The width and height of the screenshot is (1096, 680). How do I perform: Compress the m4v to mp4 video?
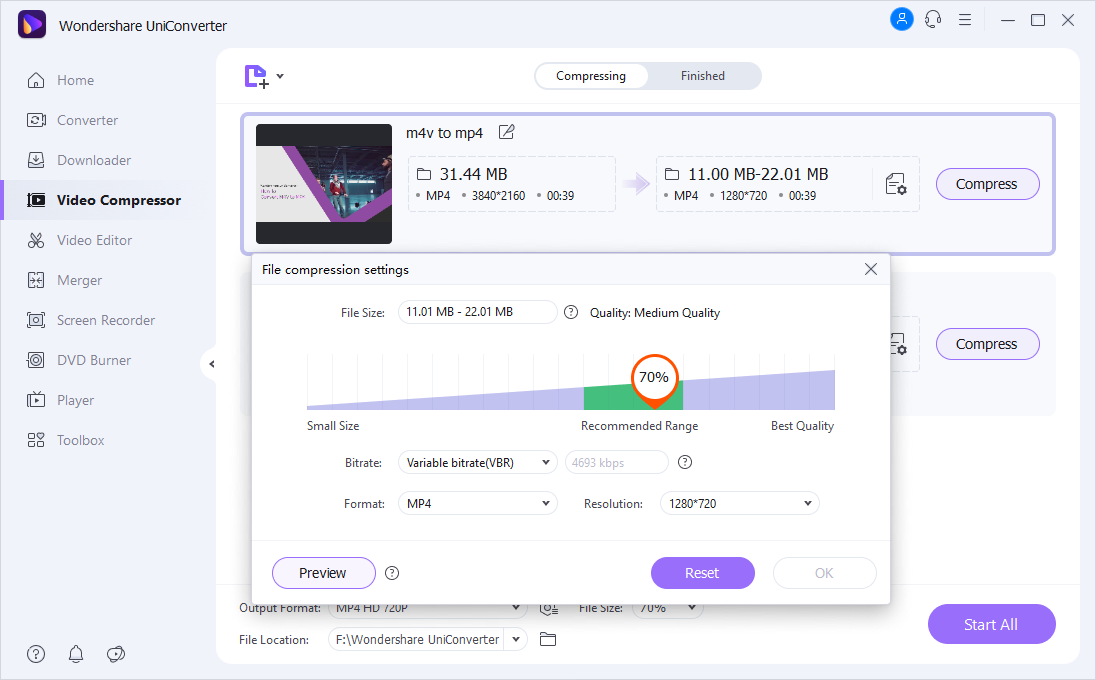(x=987, y=184)
